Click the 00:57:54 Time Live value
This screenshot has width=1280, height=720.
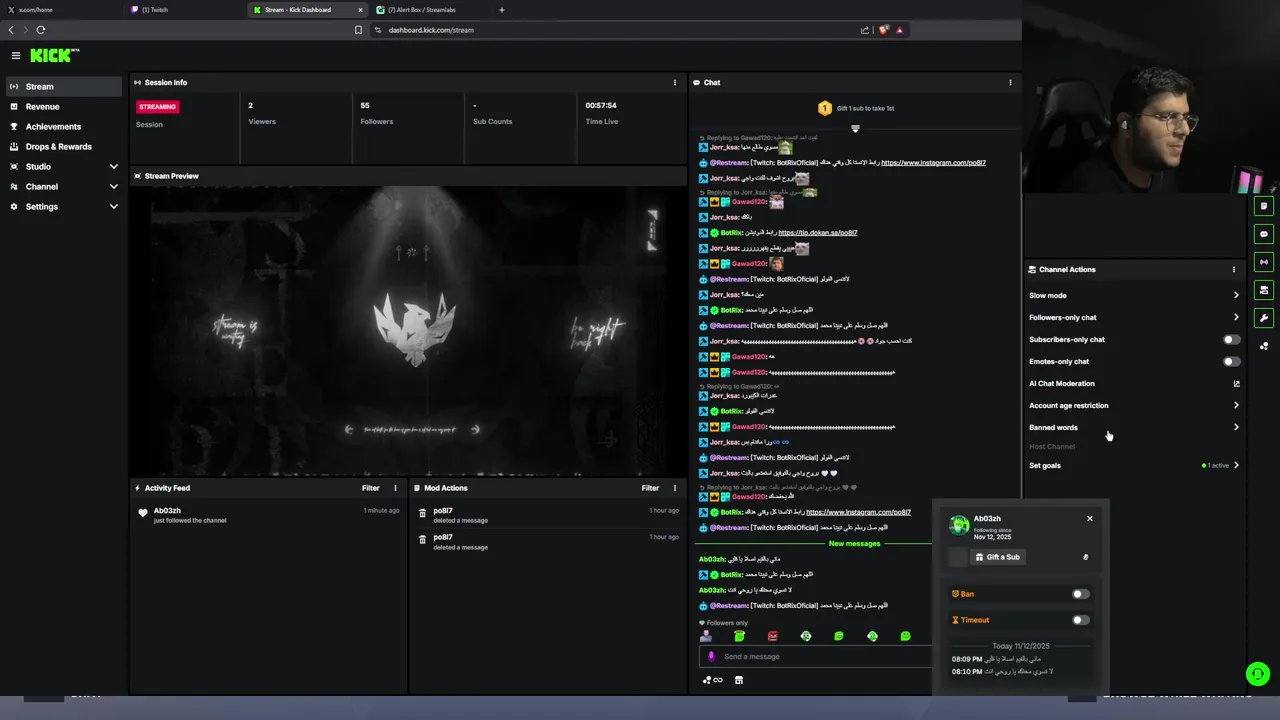601,105
